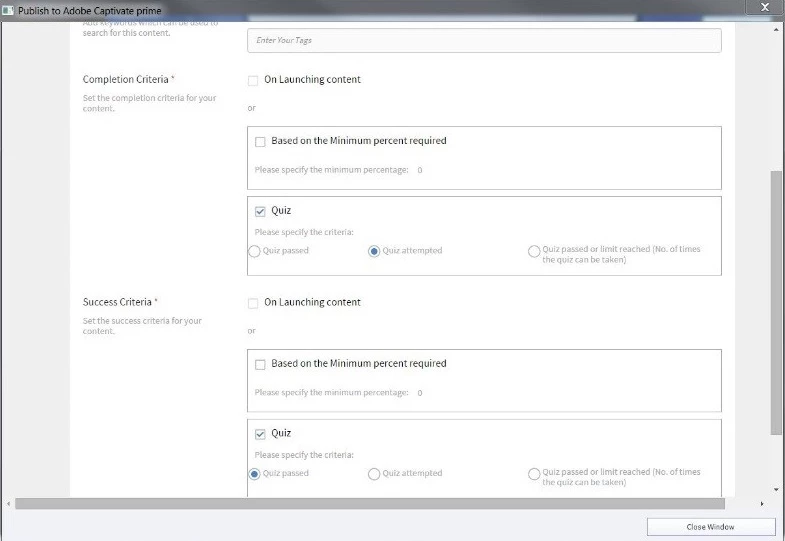Select Quiz attempted radio under Success Criteria

click(374, 473)
